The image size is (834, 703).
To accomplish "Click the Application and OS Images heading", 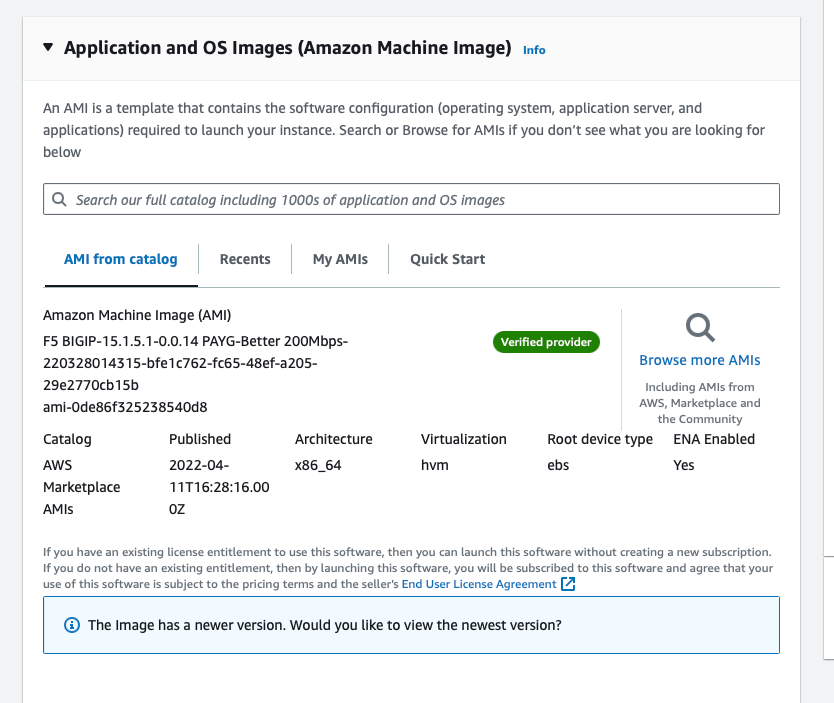I will tap(287, 48).
